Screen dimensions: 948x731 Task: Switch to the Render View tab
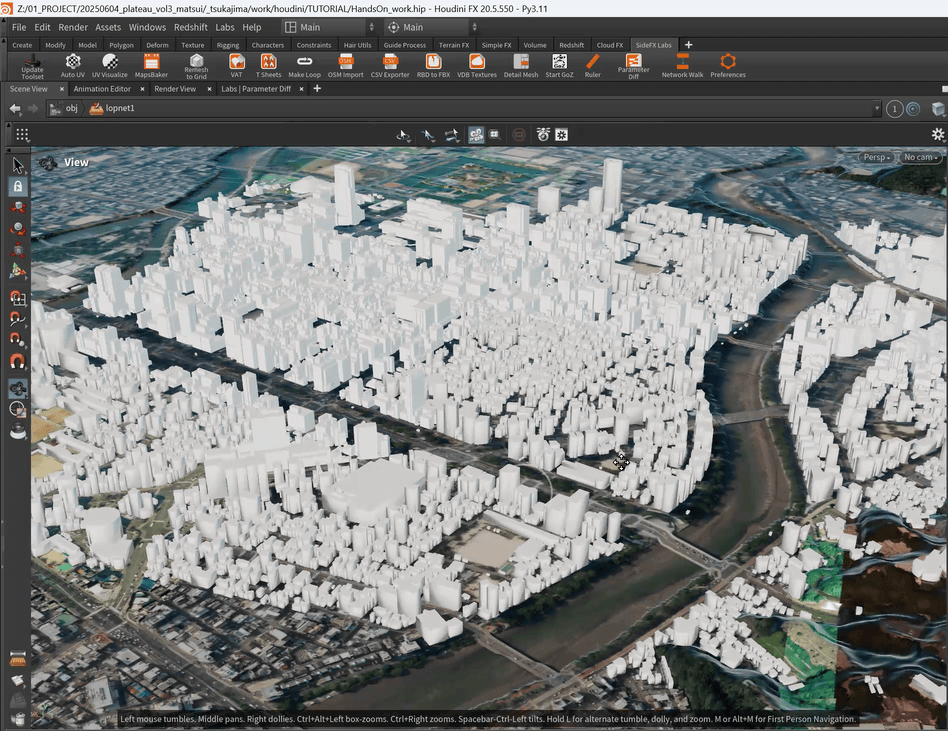174,89
